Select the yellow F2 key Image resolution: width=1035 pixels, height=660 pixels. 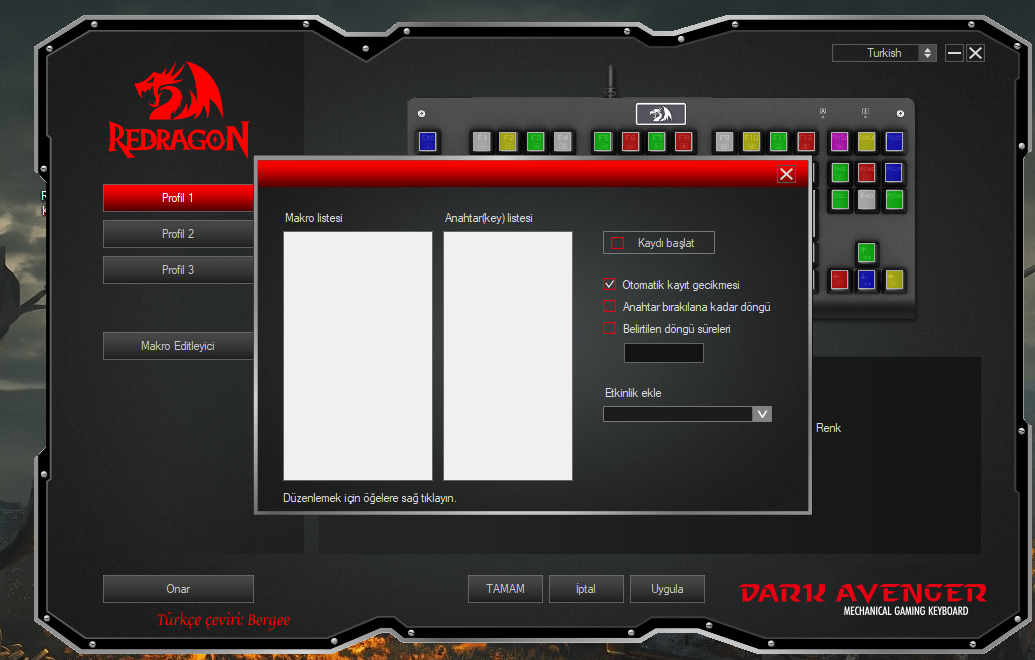tap(508, 141)
